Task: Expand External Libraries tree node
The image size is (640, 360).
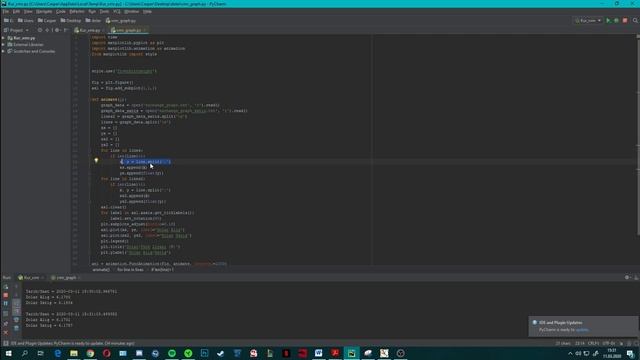Action: click(x=3, y=44)
